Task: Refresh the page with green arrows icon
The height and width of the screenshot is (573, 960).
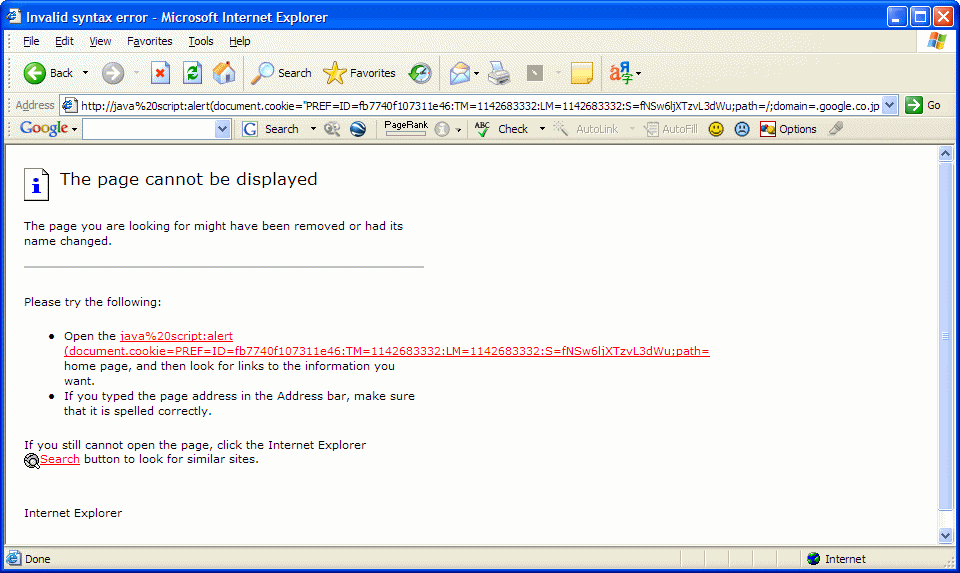Action: 192,73
